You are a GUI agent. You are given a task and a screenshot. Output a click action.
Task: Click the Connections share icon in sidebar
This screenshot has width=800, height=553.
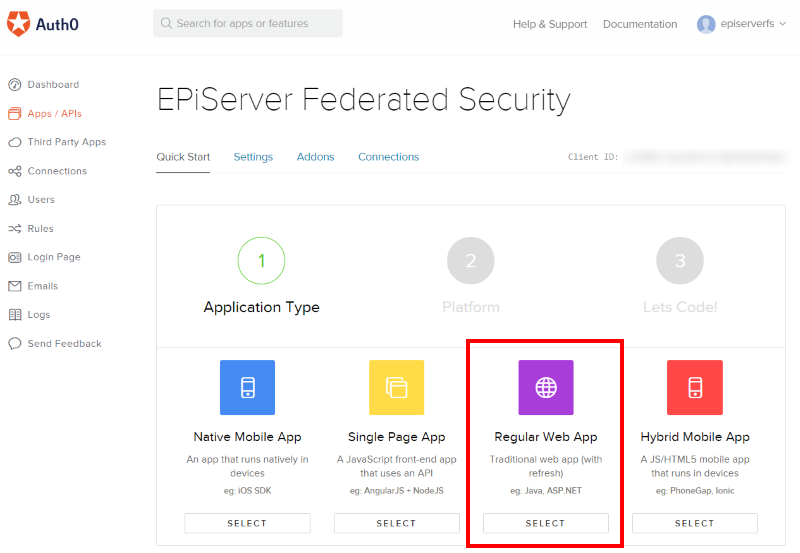[x=15, y=171]
